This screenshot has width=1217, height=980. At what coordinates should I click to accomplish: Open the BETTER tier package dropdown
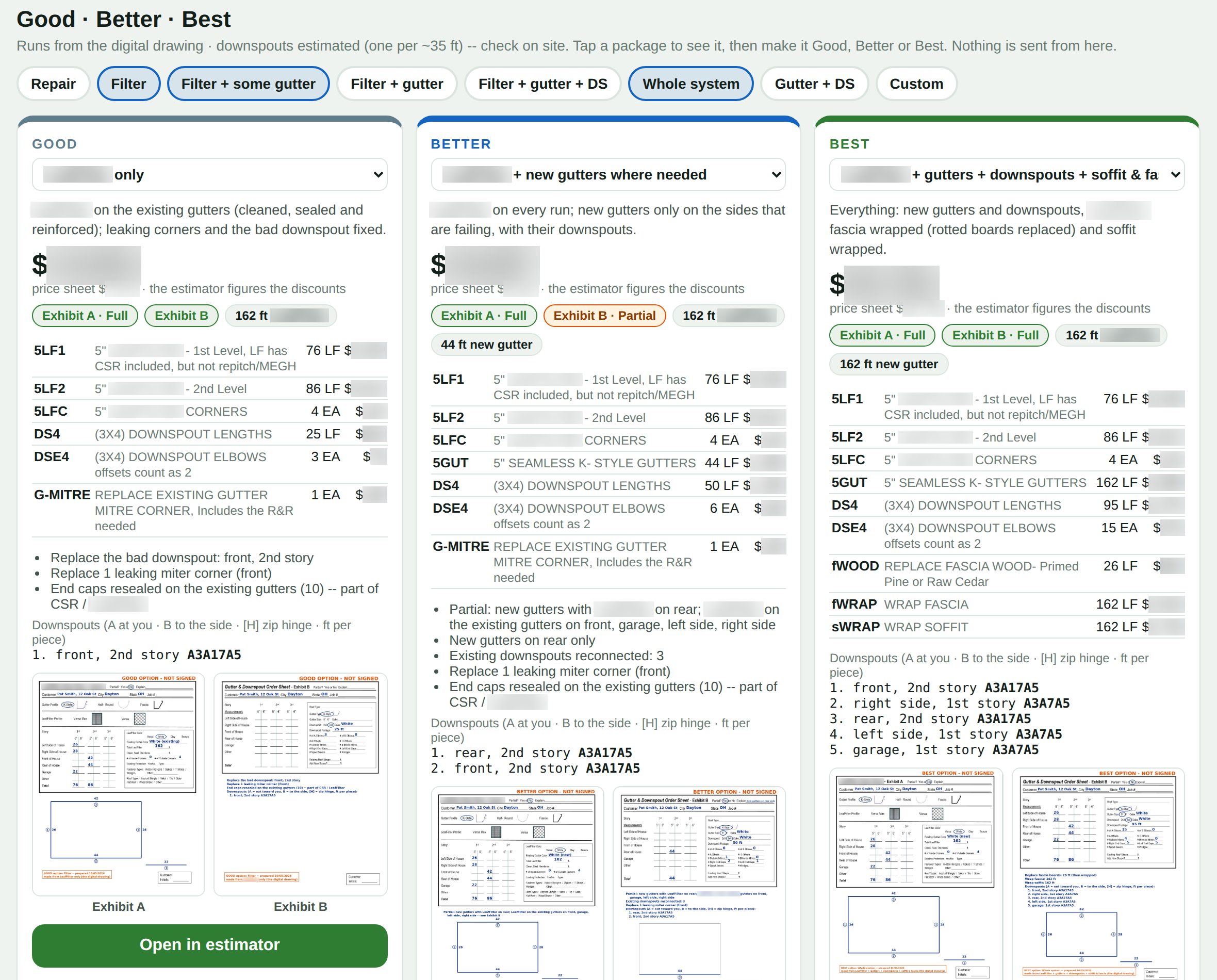pos(608,174)
